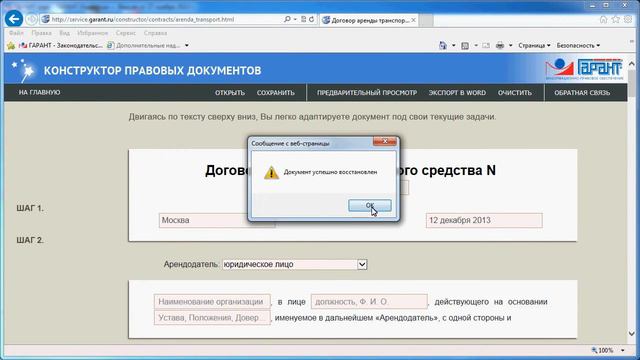The height and width of the screenshot is (360, 640).
Task: Click 'Документ успешно восстановлен' message text
Action: 330,172
